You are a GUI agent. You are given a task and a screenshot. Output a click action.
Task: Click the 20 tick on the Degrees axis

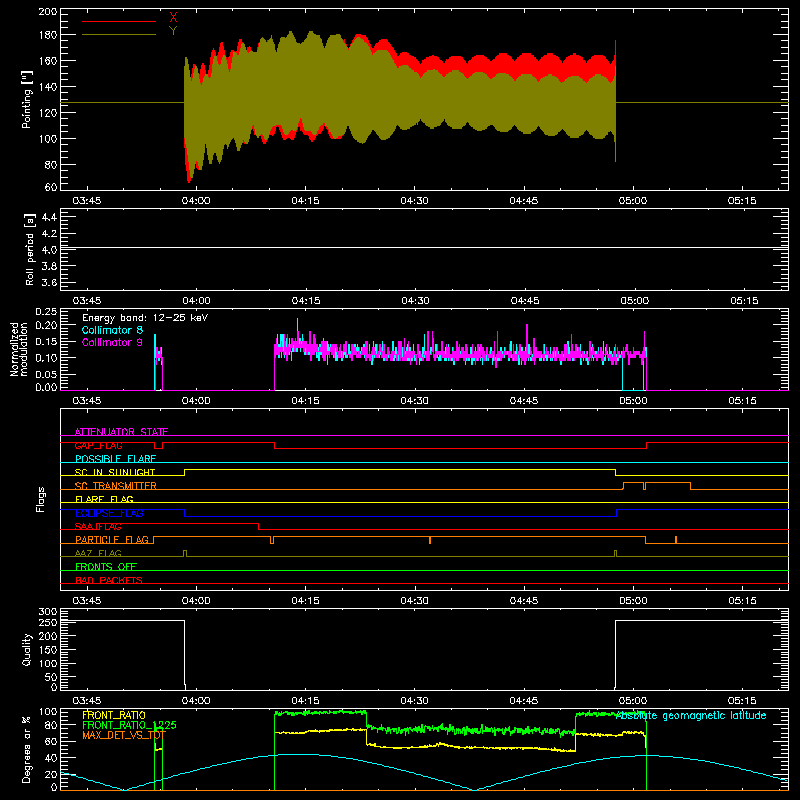coord(52,774)
